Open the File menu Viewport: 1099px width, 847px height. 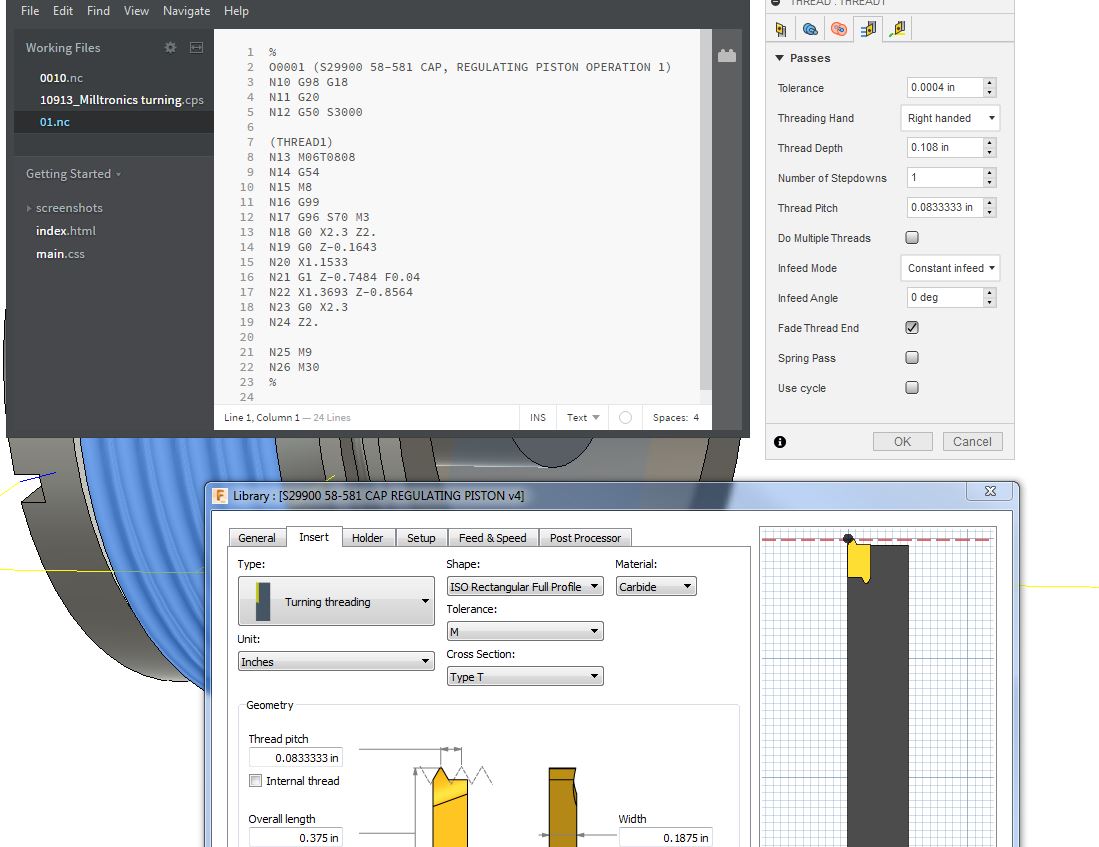coord(30,11)
